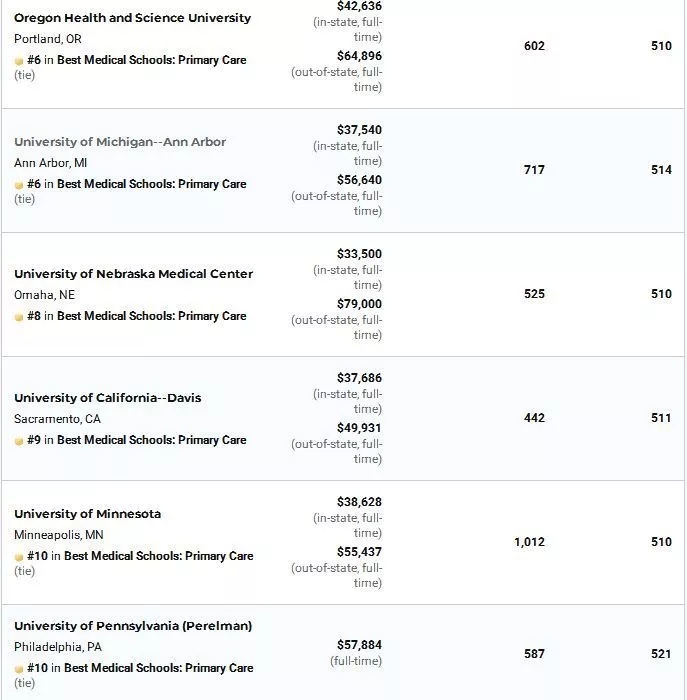Open Best Medical Schools: Primary Care under Pennsylvania
The height and width of the screenshot is (700, 687).
coord(158,668)
